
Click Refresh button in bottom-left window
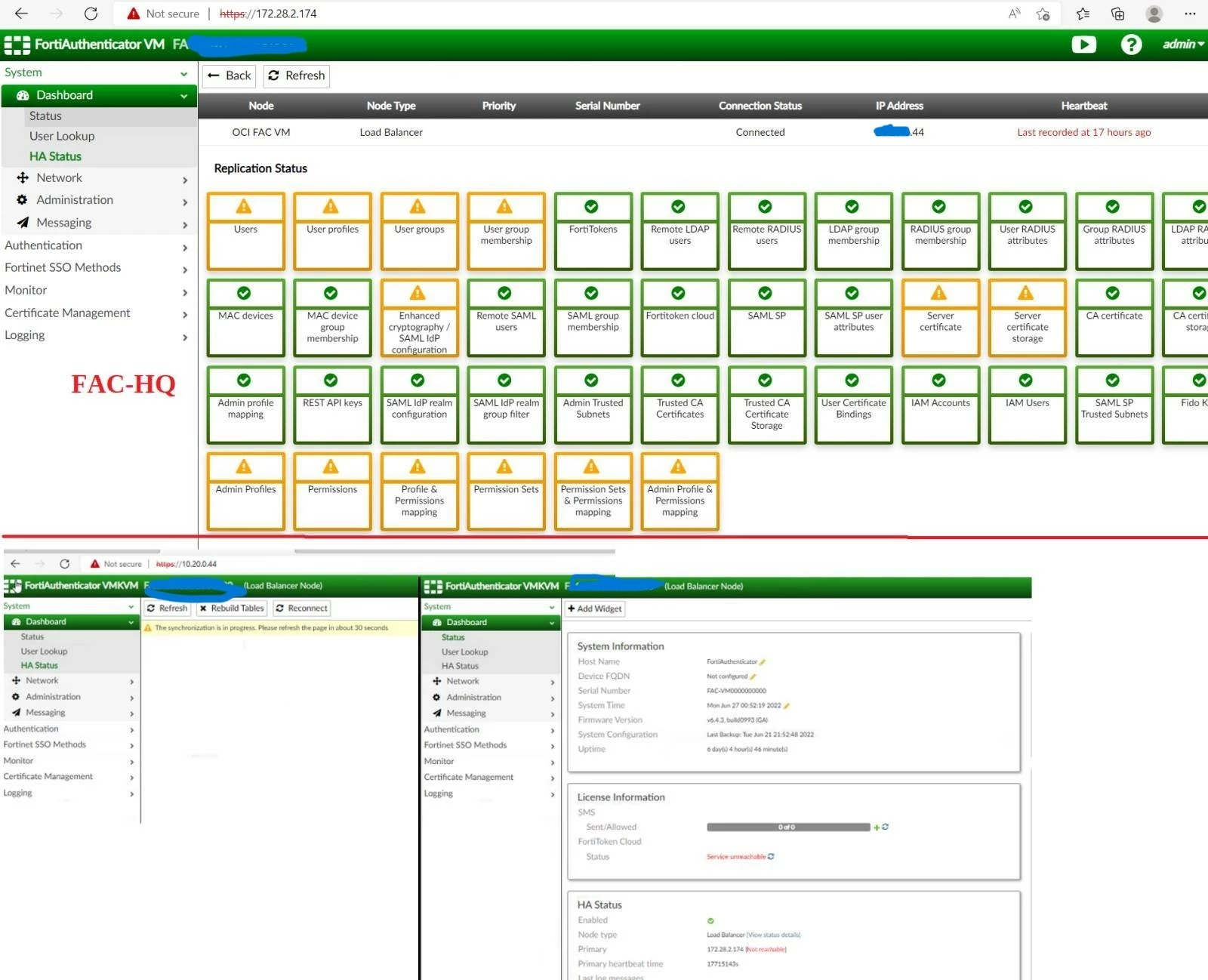click(167, 608)
